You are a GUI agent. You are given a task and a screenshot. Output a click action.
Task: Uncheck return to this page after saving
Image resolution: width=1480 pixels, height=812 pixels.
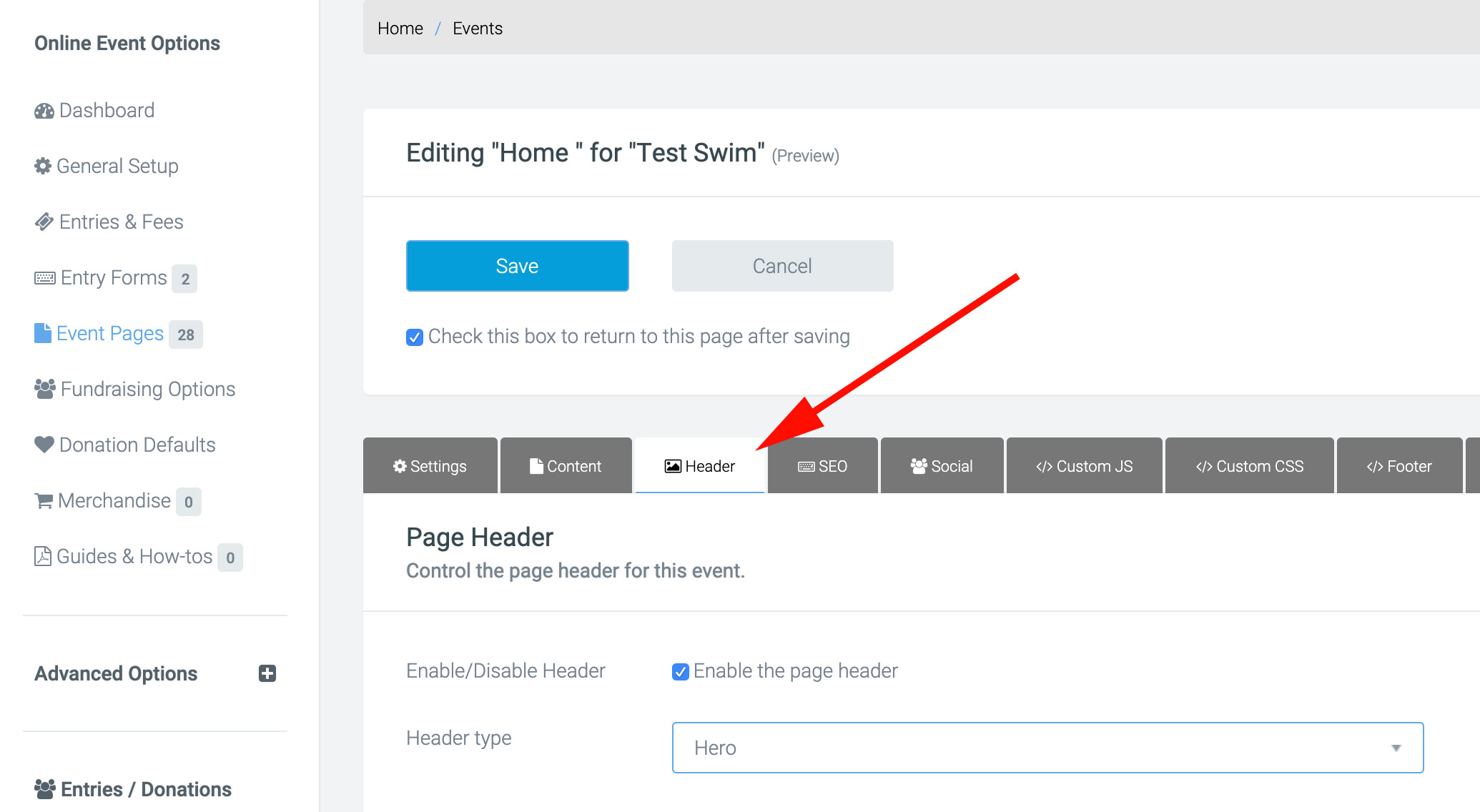point(415,337)
